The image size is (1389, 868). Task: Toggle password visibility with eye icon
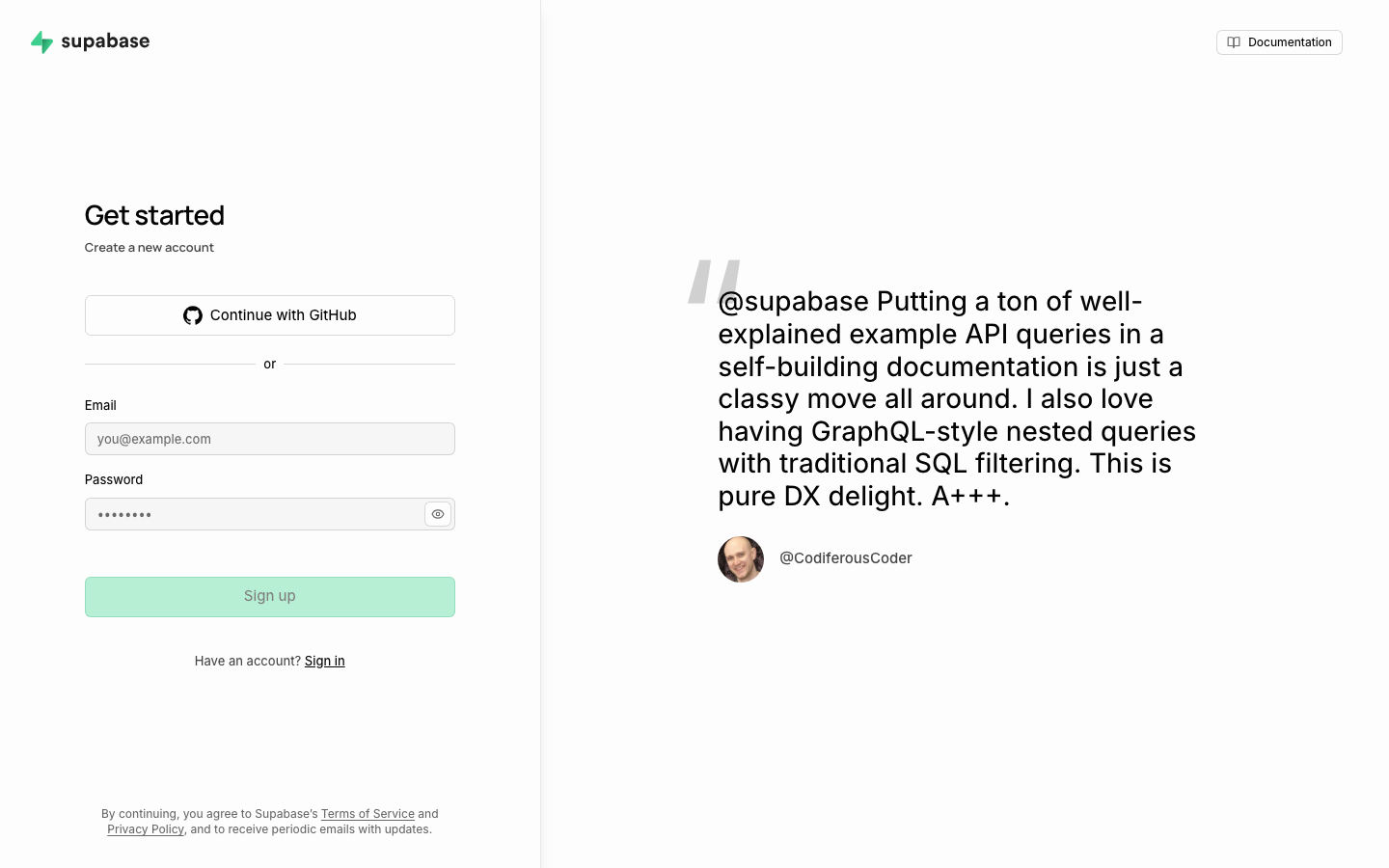coord(438,514)
